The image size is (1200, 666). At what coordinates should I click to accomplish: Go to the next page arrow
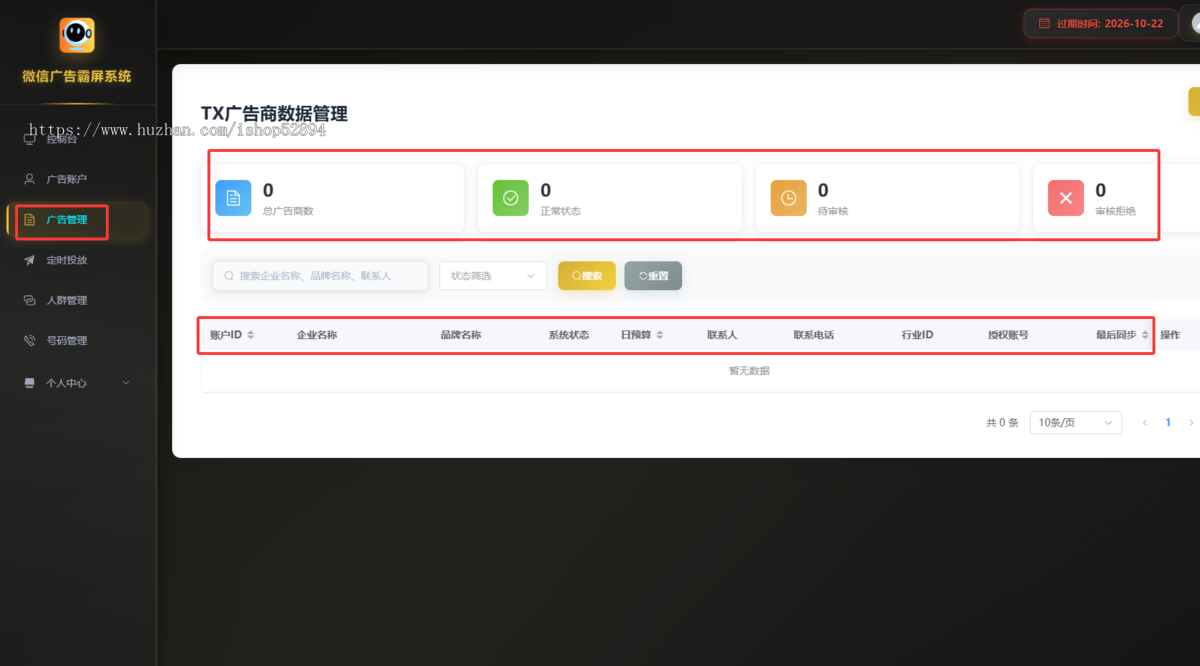1190,423
